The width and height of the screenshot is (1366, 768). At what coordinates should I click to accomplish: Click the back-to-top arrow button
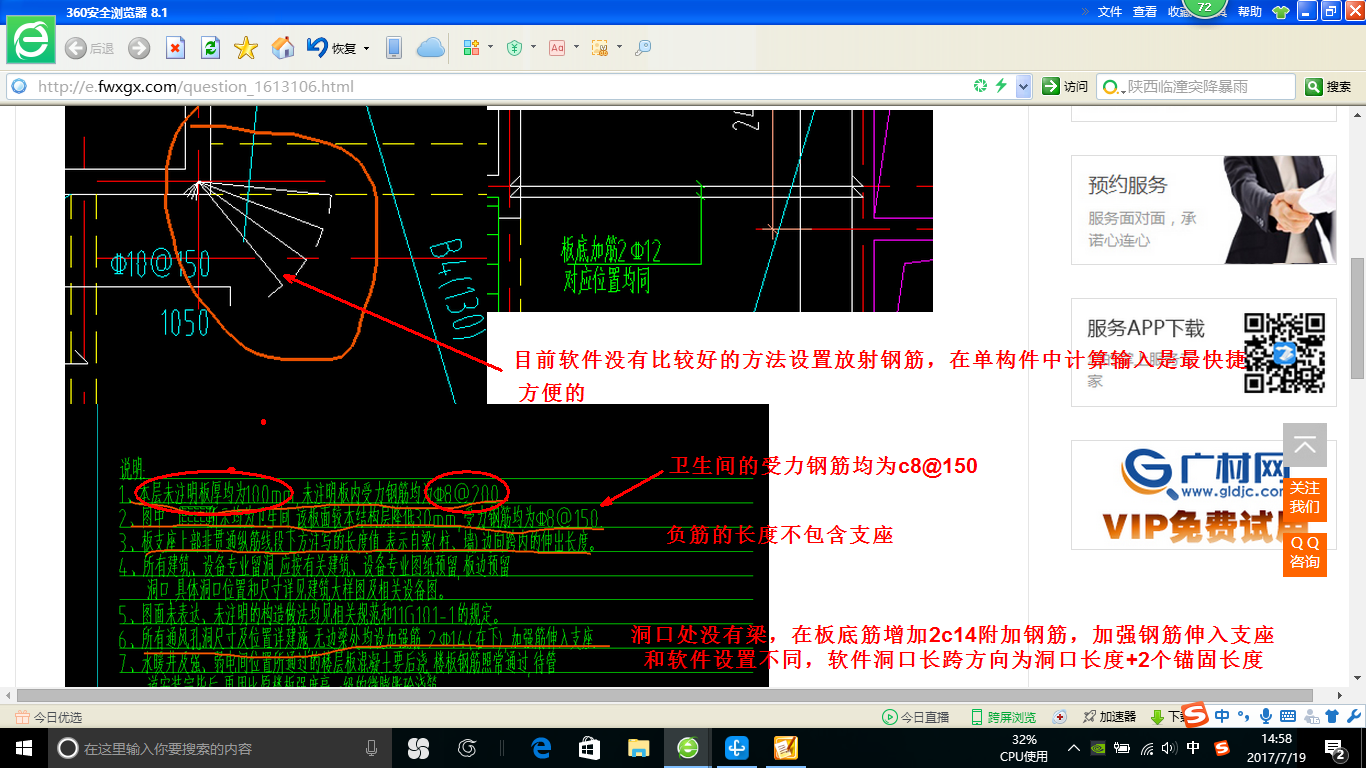(1305, 445)
